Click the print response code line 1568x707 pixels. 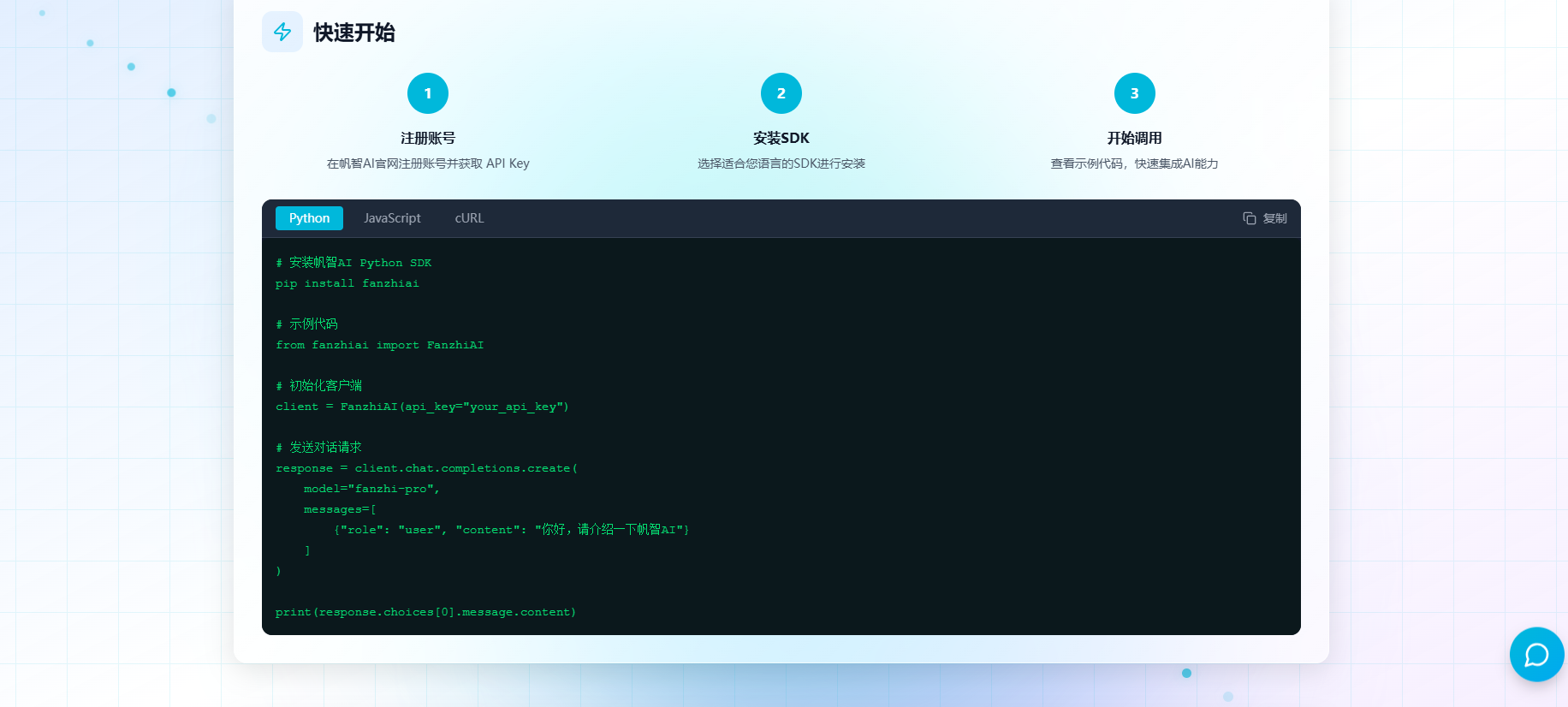(x=425, y=612)
